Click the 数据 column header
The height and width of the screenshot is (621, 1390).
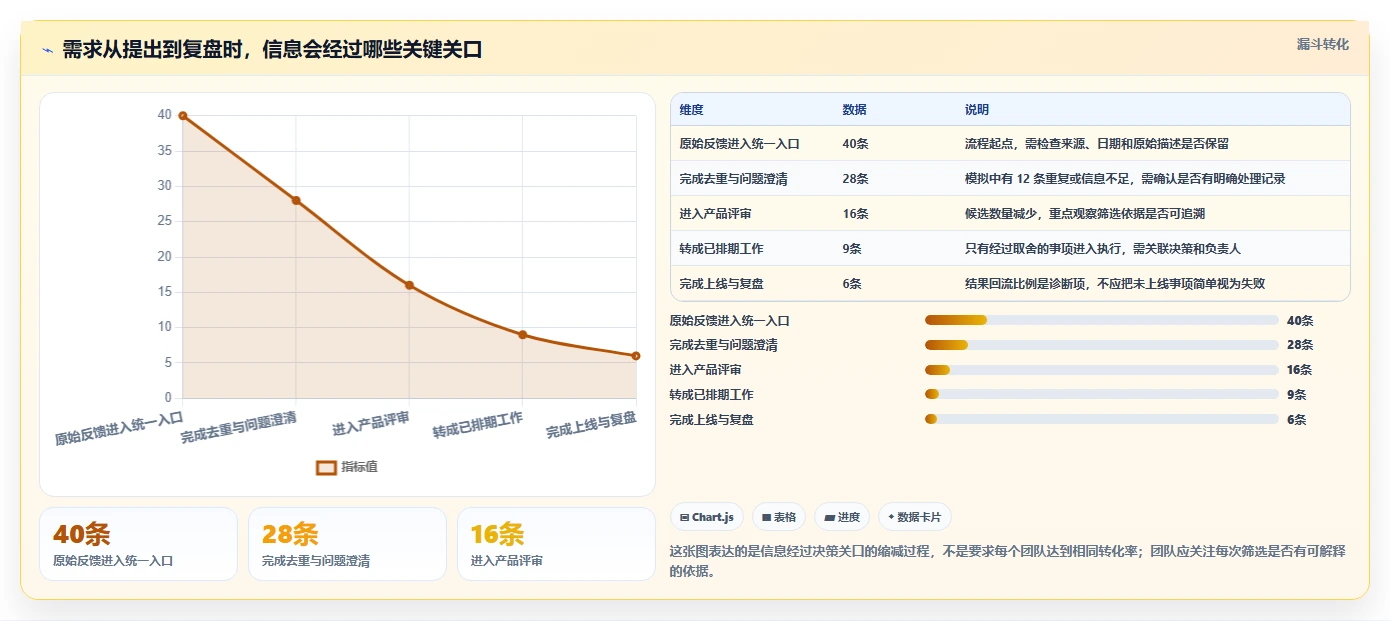[855, 110]
